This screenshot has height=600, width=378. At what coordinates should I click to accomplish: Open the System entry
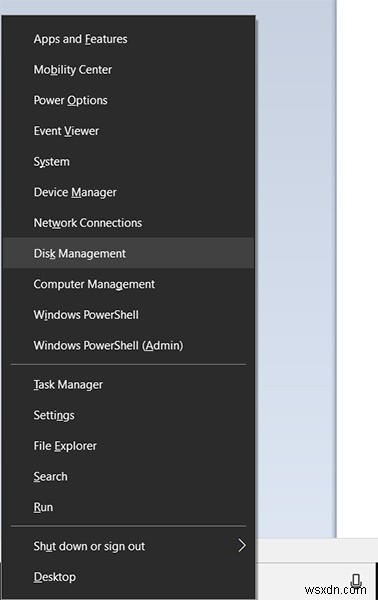tap(128, 161)
